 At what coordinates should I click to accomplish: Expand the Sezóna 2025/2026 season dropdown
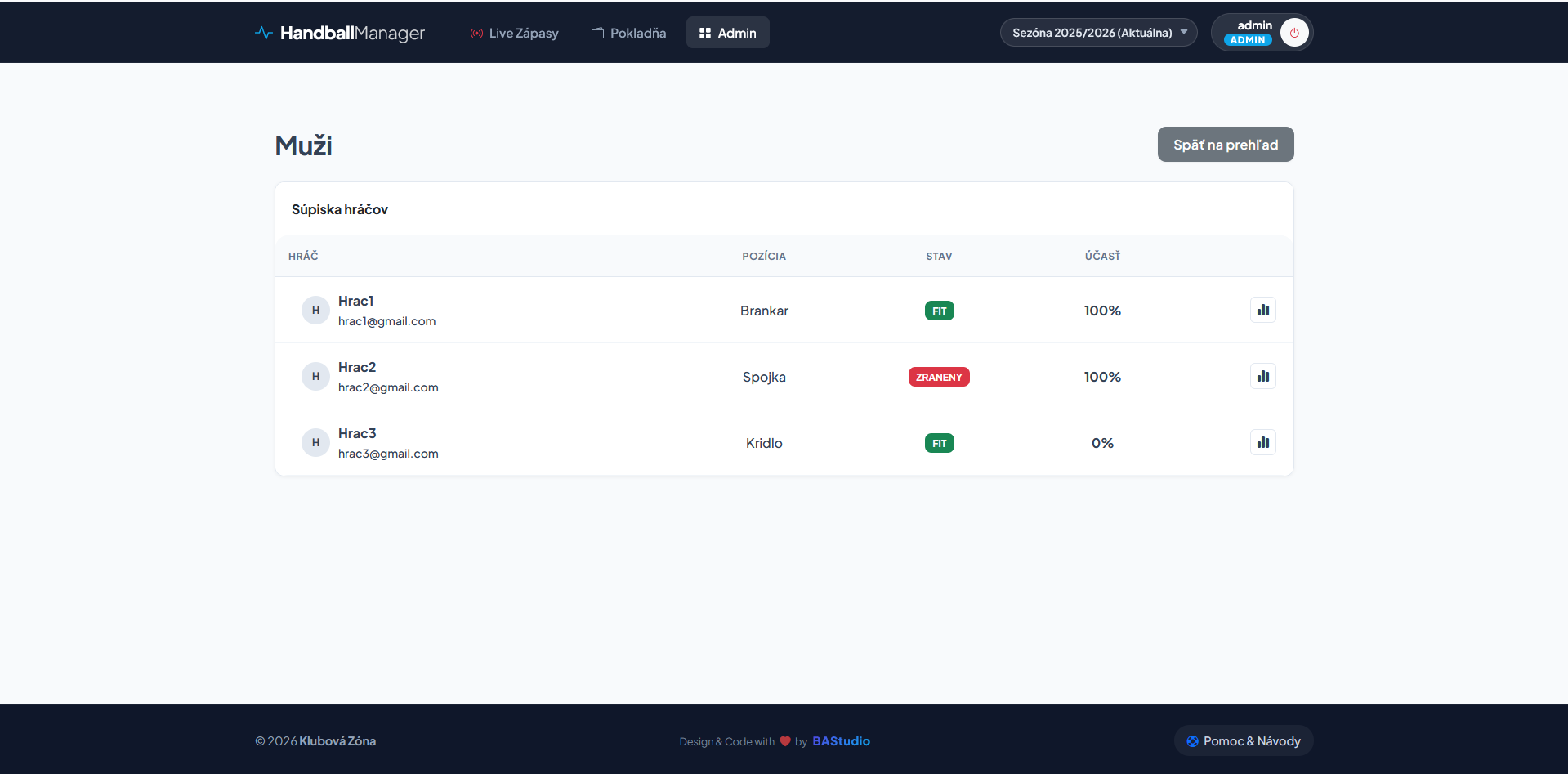click(x=1098, y=33)
